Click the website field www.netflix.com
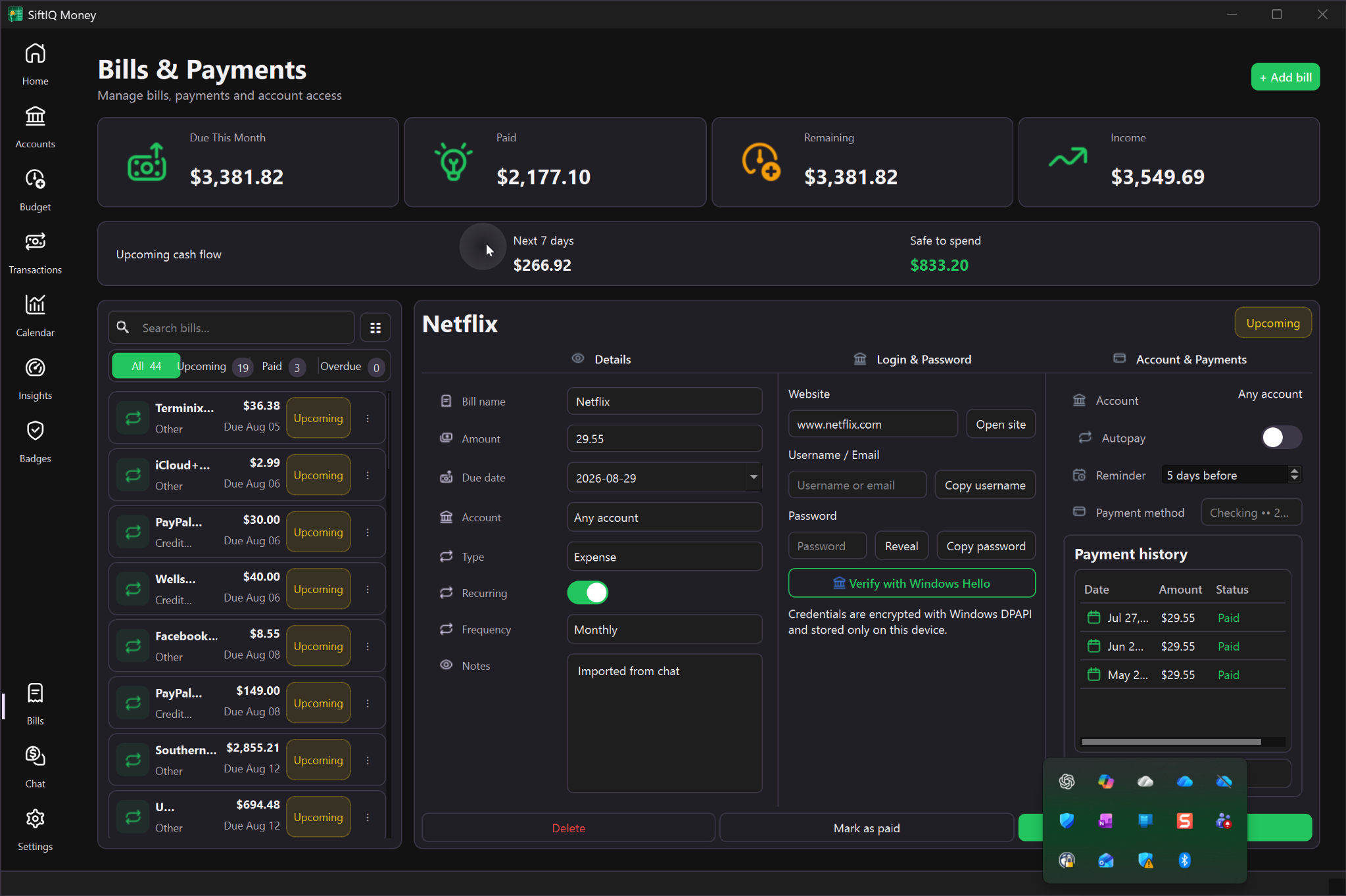 873,424
